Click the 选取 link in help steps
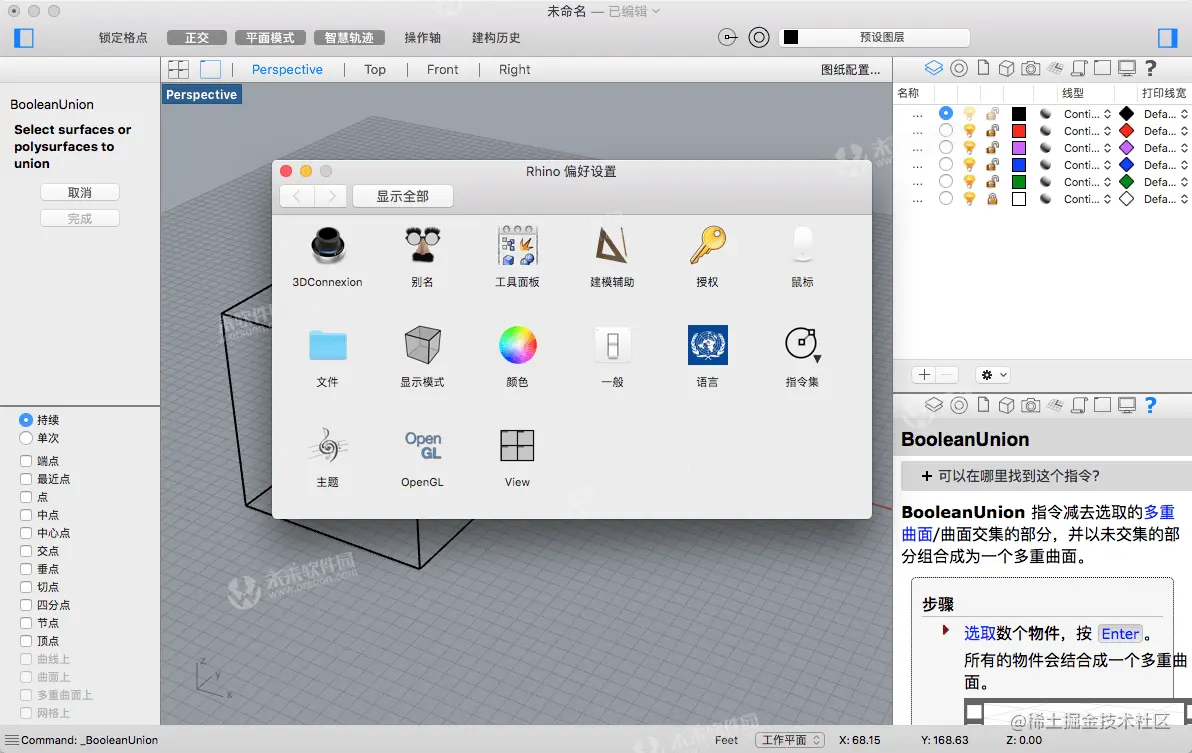1192x753 pixels. coord(980,633)
